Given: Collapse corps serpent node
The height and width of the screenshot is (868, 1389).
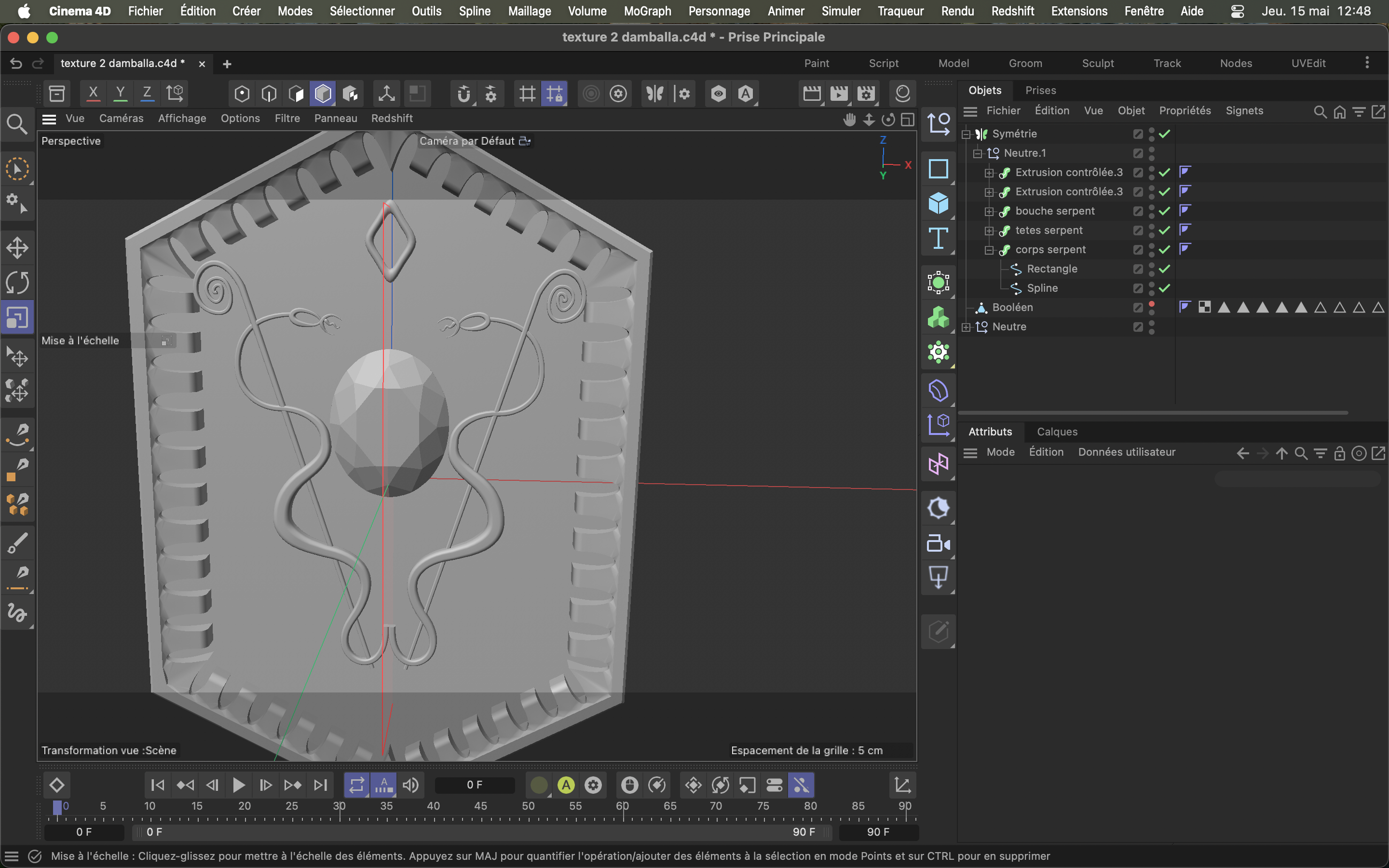Looking at the screenshot, I should 990,250.
